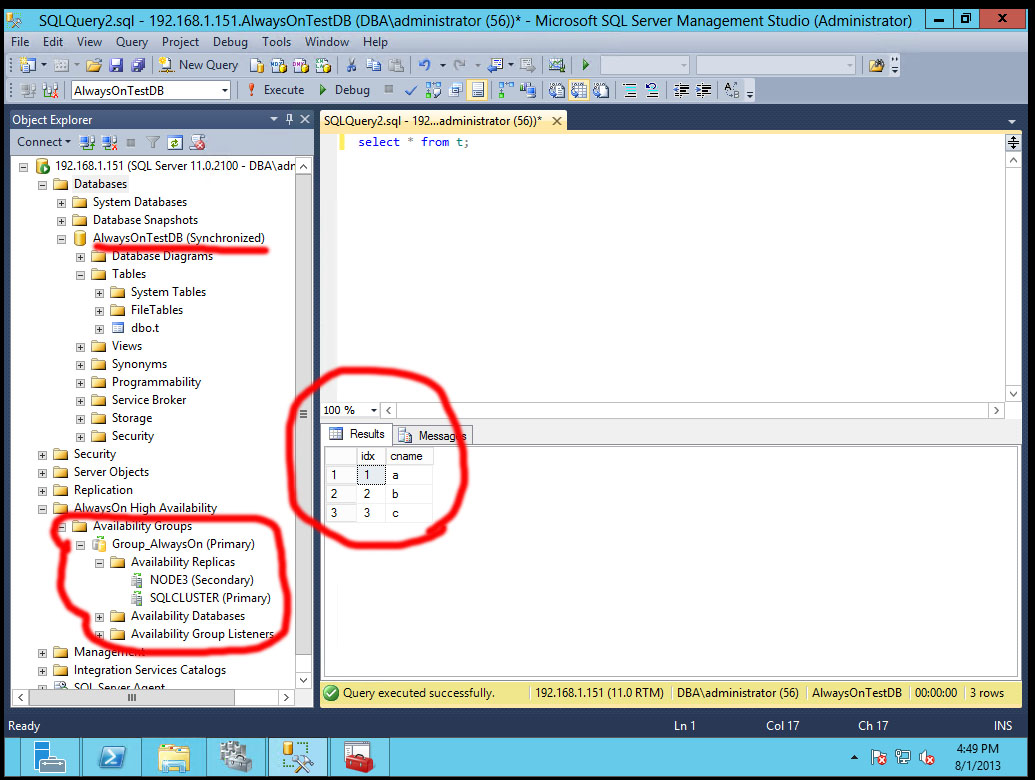This screenshot has width=1035, height=780.
Task: Toggle results output to grid mode
Action: point(578,90)
